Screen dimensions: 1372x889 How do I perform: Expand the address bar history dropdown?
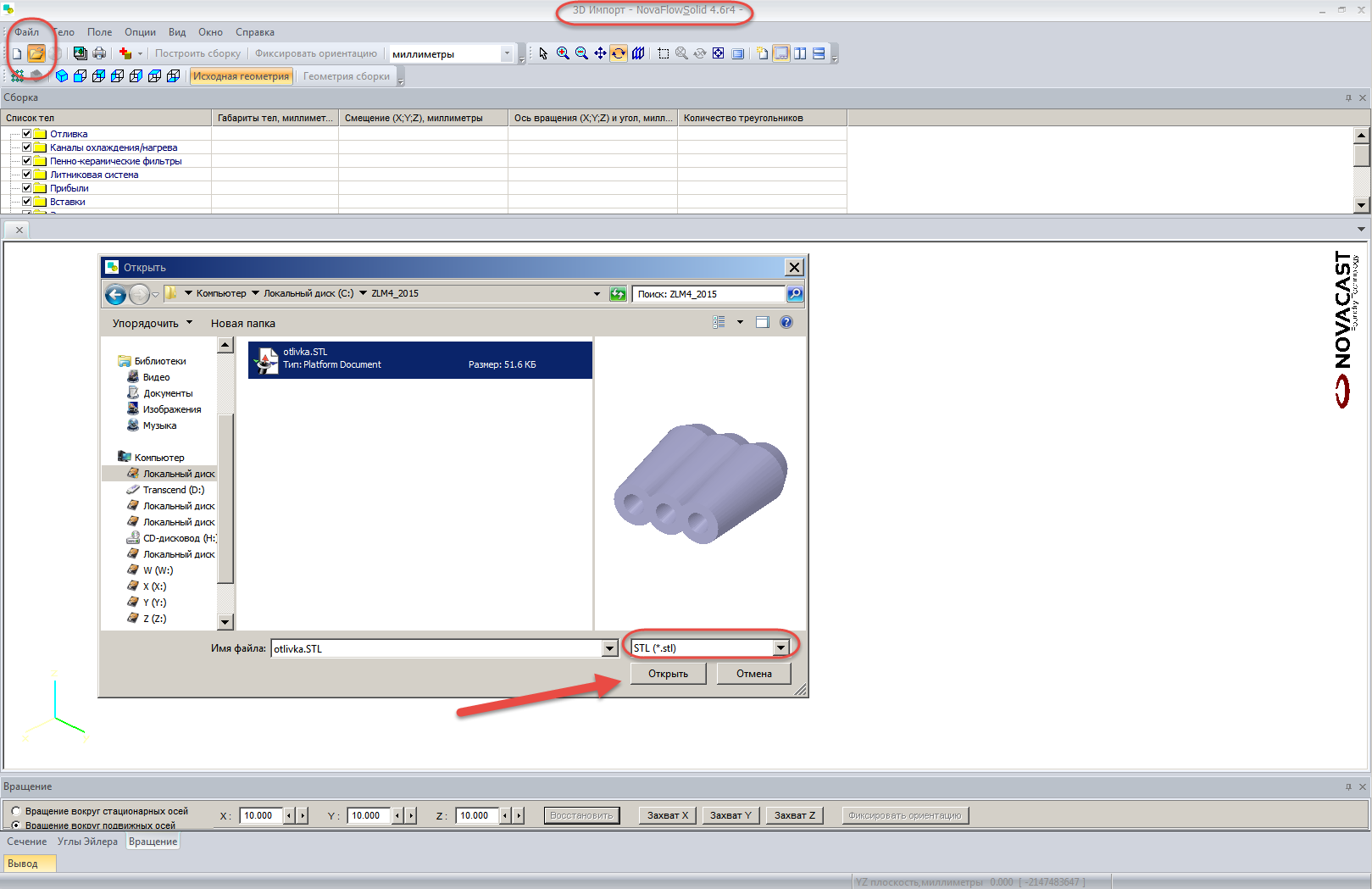597,294
